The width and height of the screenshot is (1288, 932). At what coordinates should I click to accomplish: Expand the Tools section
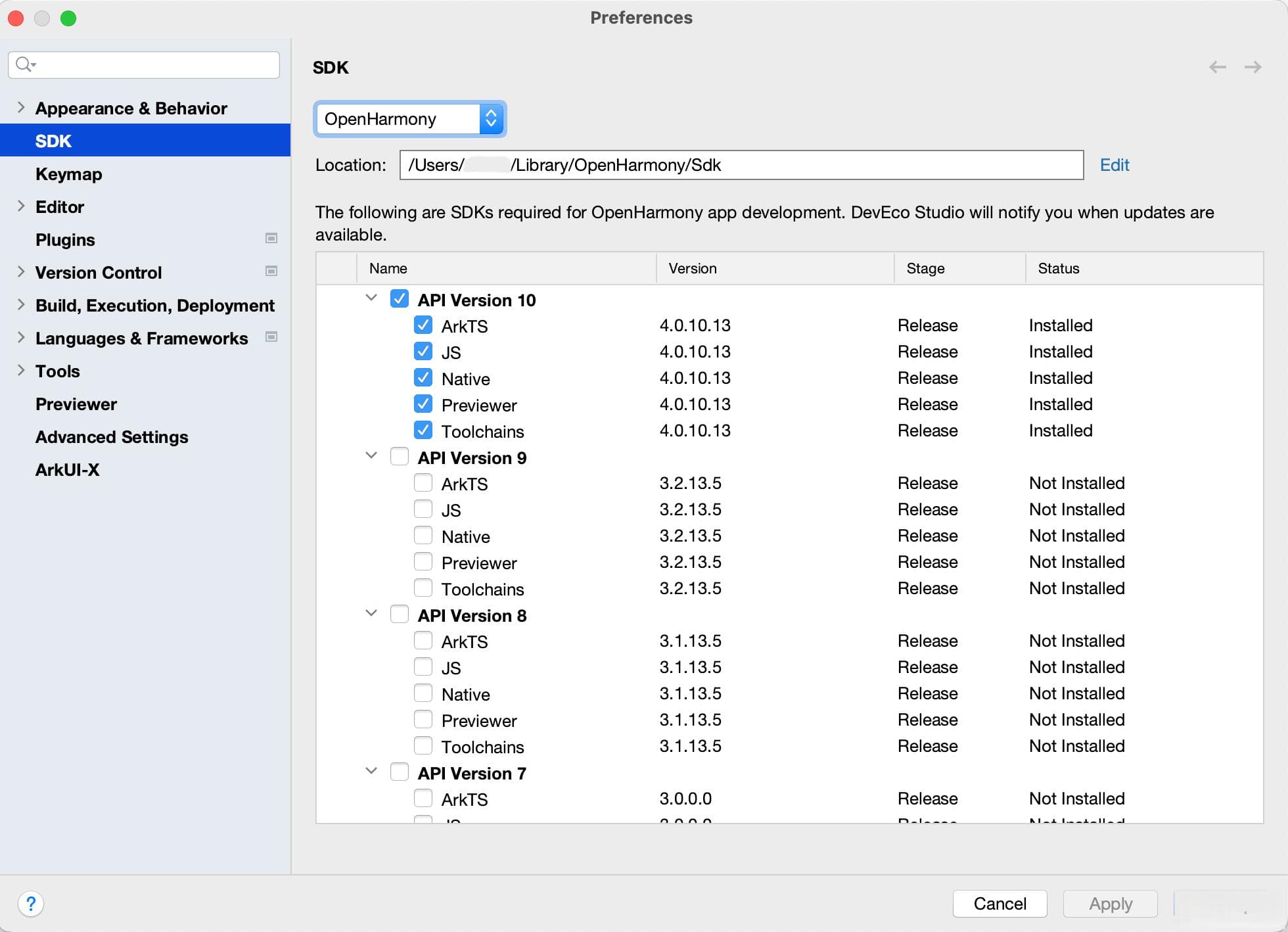[21, 370]
